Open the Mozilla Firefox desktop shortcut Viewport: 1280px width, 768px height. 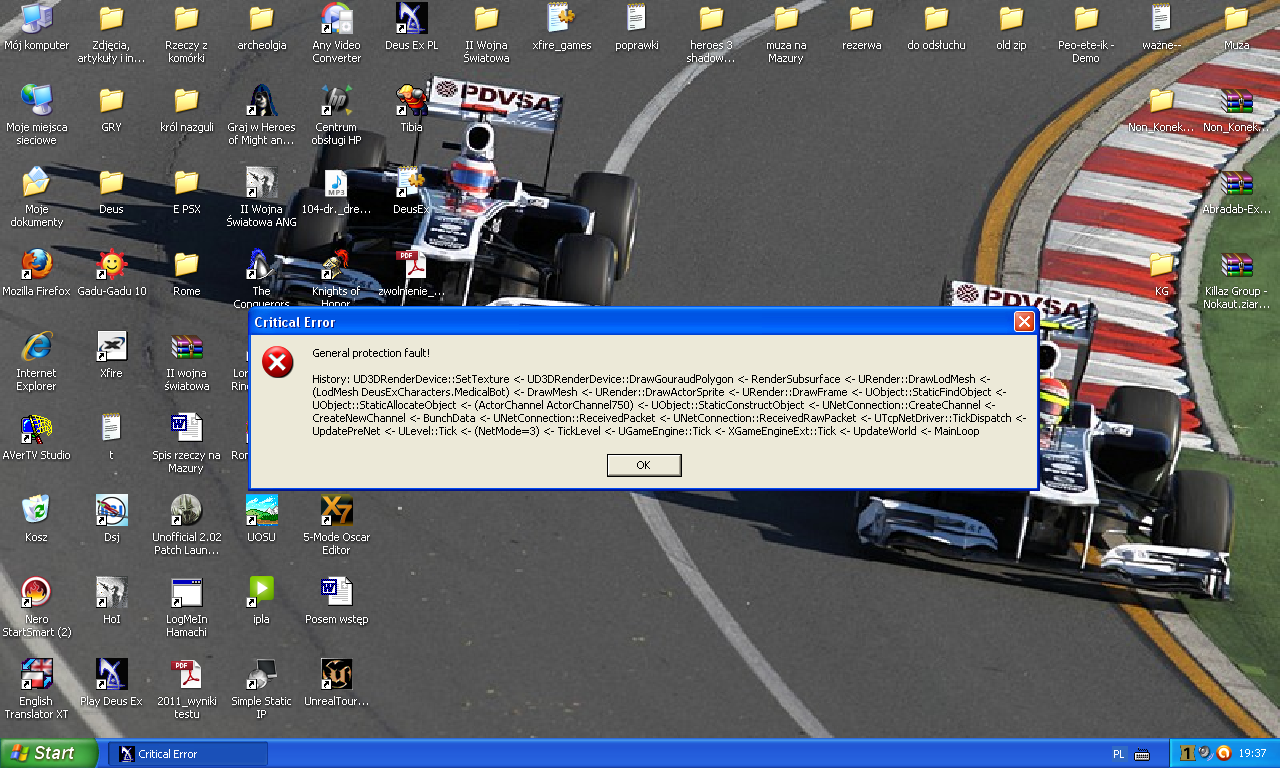tap(36, 265)
